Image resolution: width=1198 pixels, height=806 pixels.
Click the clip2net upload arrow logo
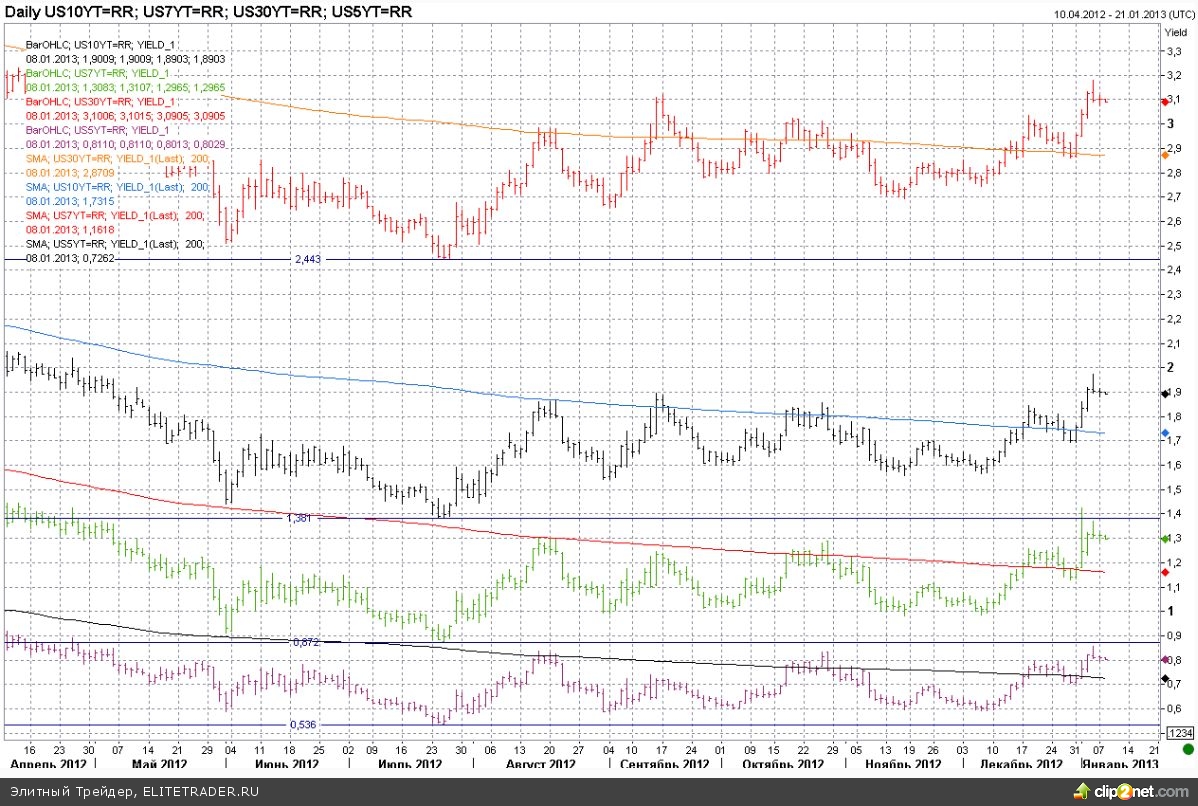click(x=1078, y=790)
